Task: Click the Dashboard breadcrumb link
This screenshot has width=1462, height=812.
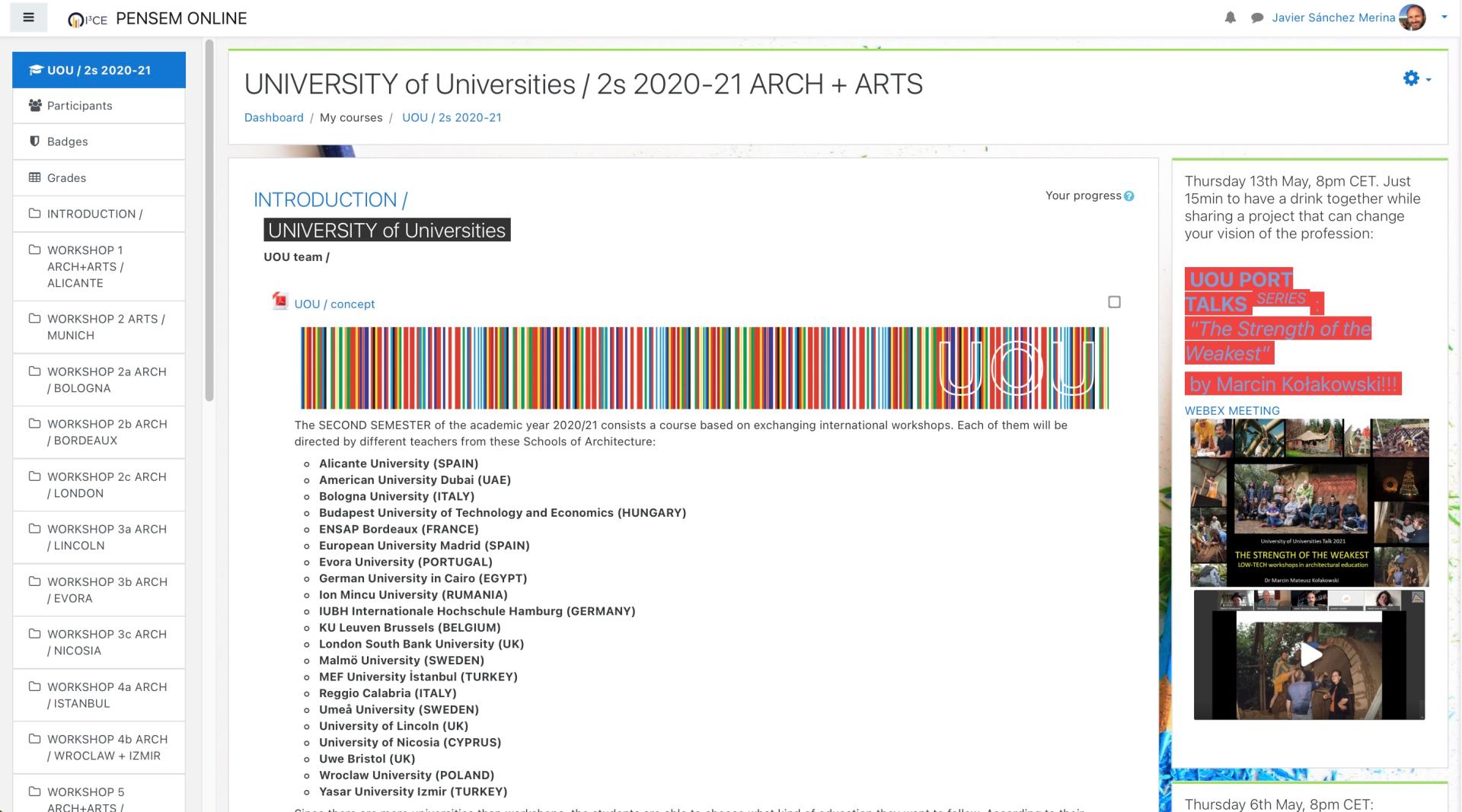Action: [x=273, y=117]
